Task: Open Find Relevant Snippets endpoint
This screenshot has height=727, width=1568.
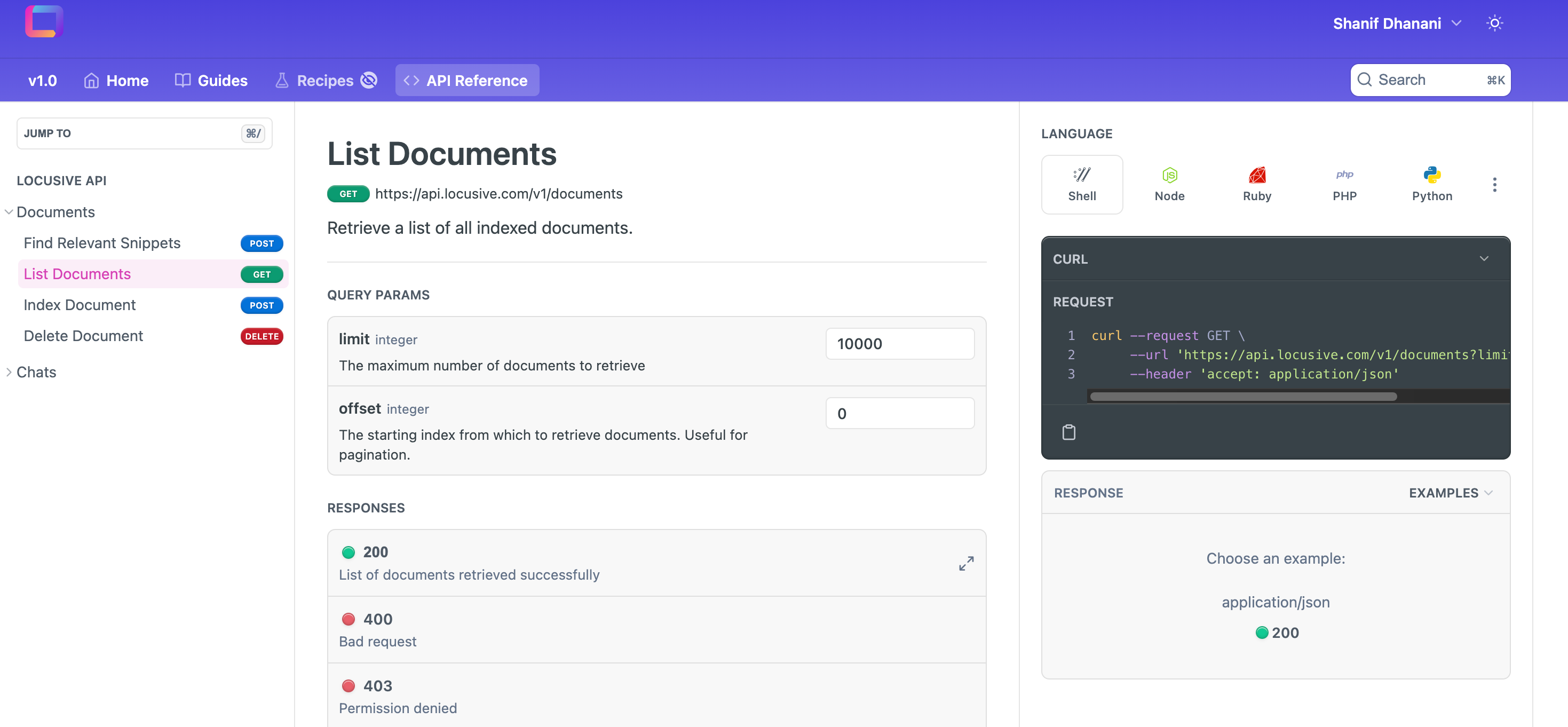Action: (153, 243)
